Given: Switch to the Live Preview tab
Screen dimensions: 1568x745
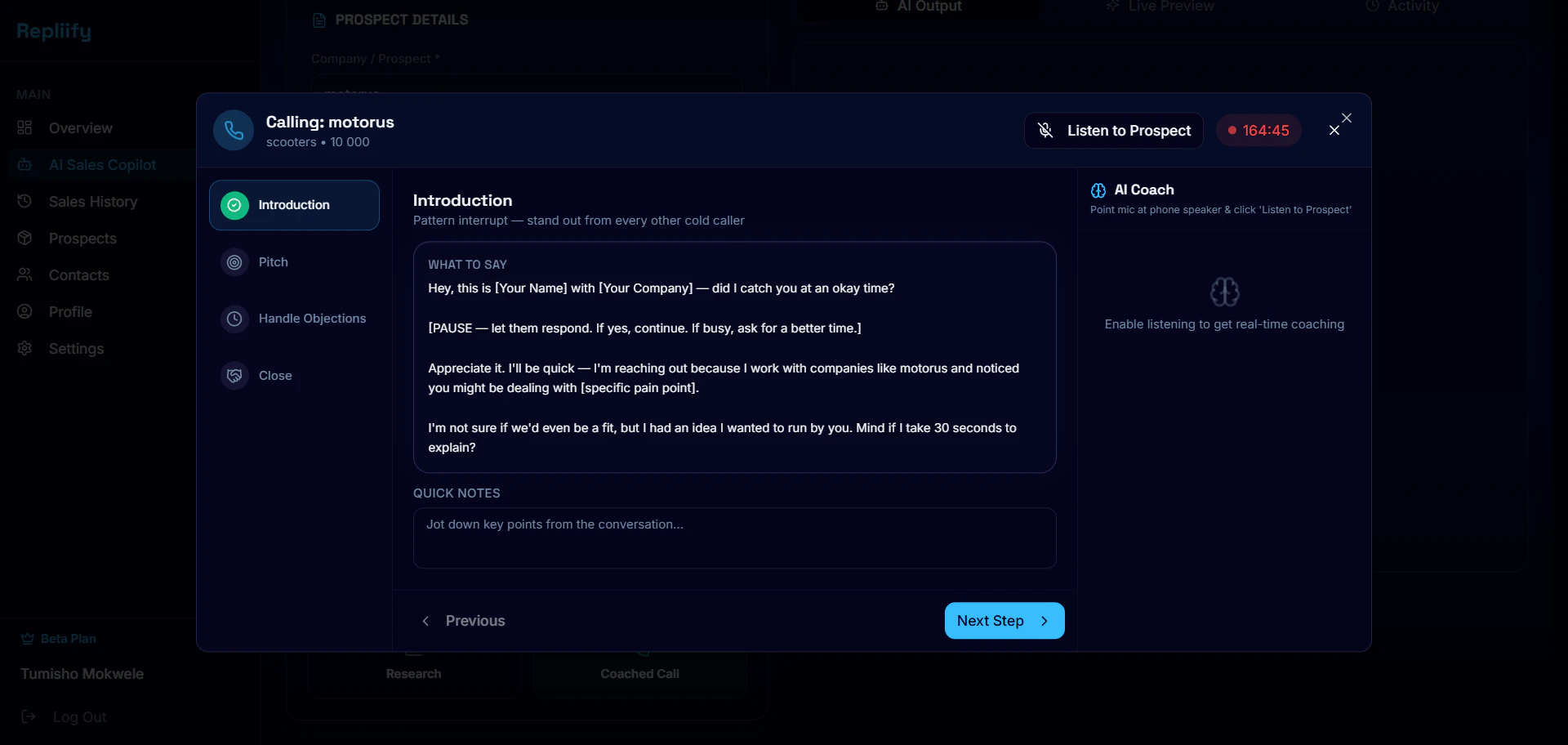Looking at the screenshot, I should point(1160,7).
